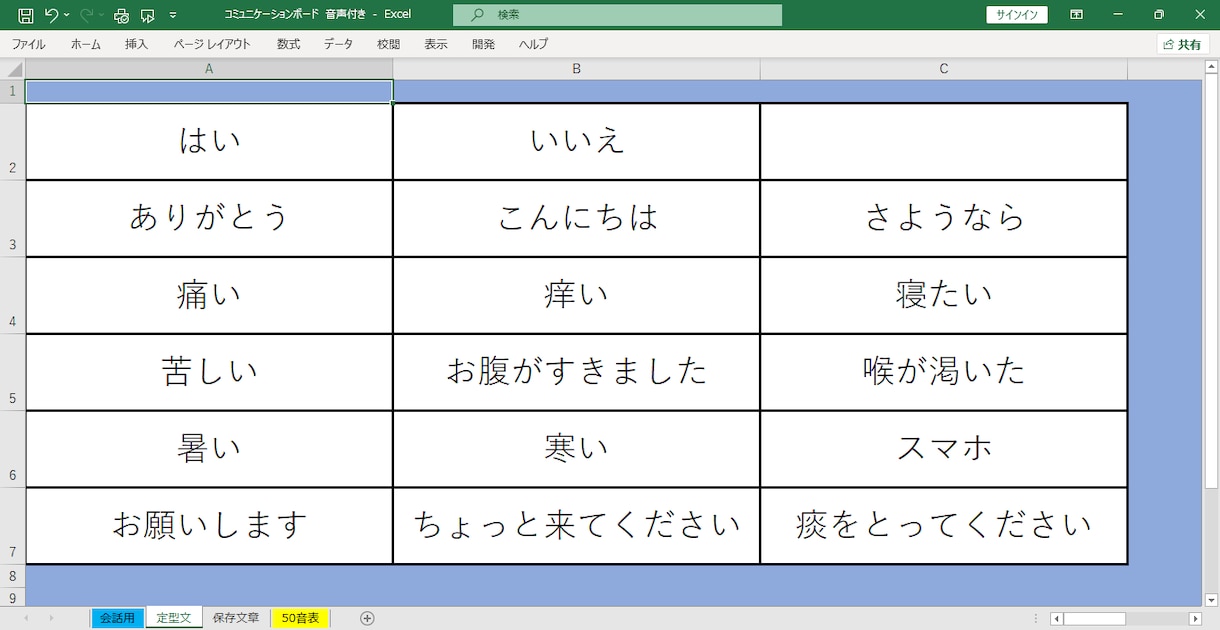Select column A header
This screenshot has width=1220, height=630.
tap(209, 69)
